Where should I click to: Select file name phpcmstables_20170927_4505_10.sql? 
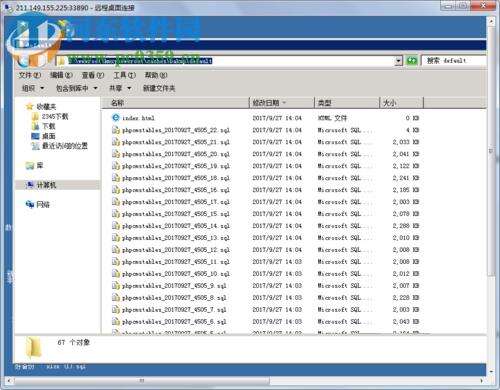coord(176,274)
